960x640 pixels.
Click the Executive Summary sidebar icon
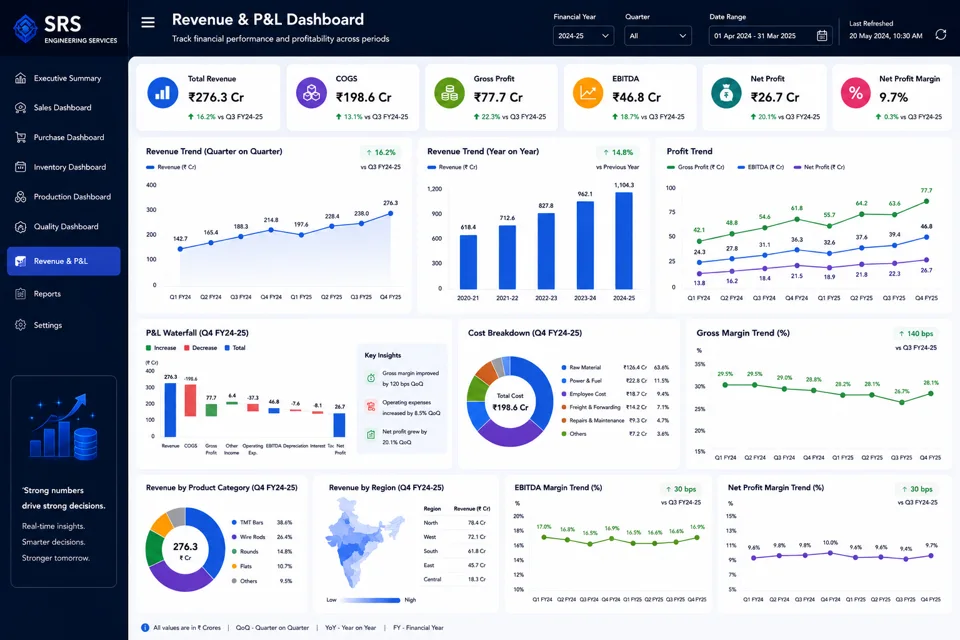(x=20, y=78)
